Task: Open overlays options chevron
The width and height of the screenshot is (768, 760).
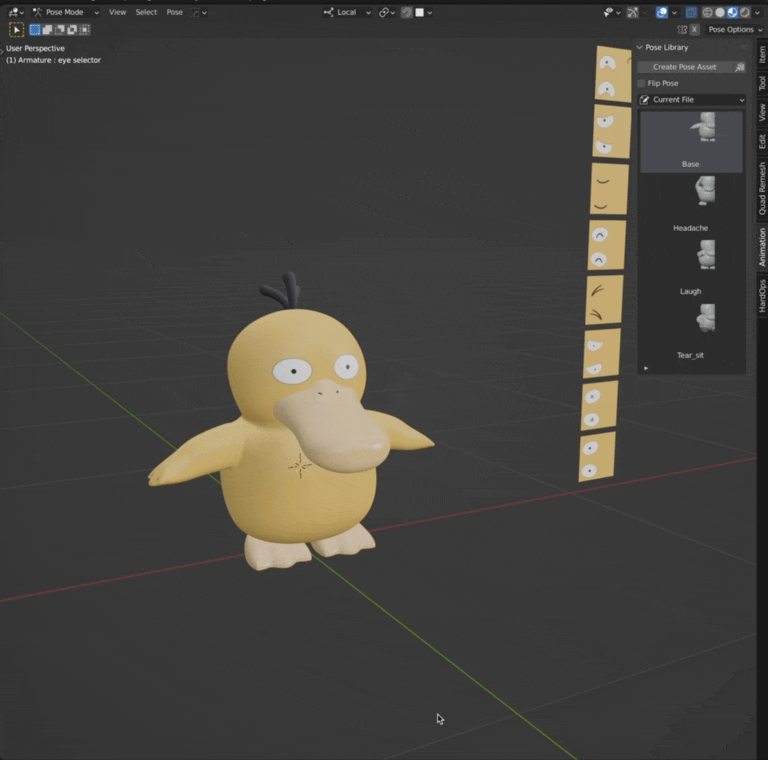Action: click(674, 13)
